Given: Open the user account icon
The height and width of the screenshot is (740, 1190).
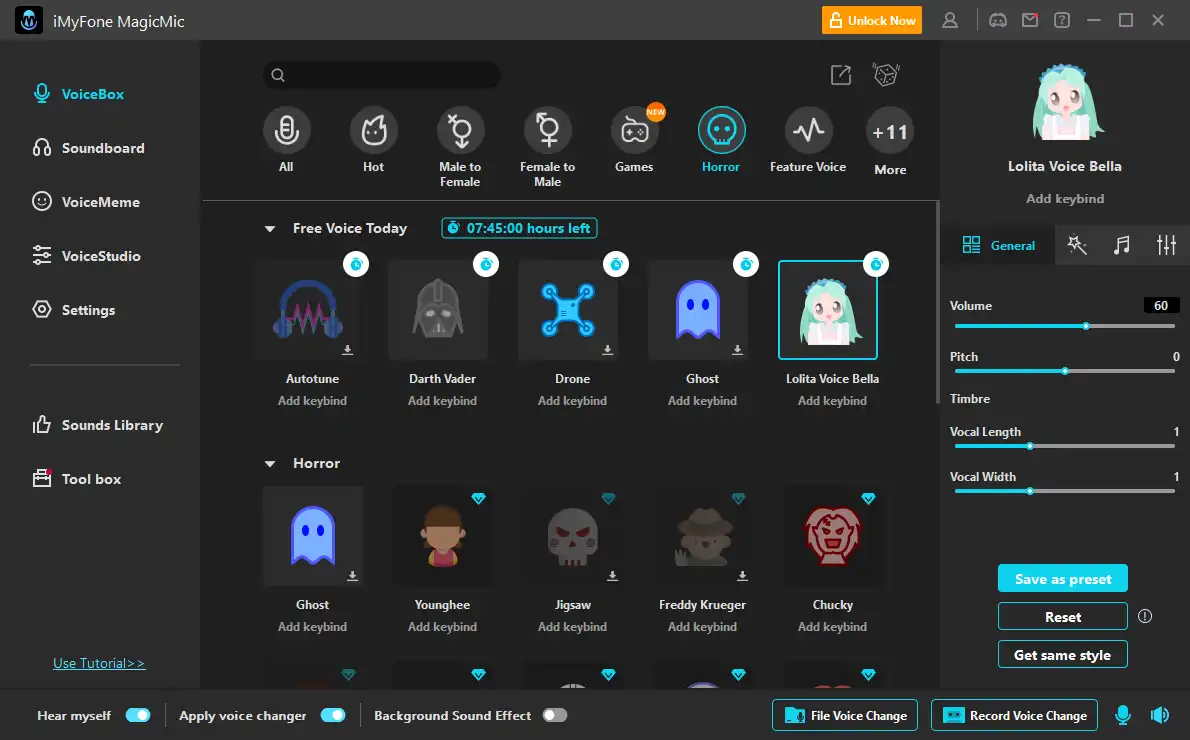Looking at the screenshot, I should (x=949, y=20).
